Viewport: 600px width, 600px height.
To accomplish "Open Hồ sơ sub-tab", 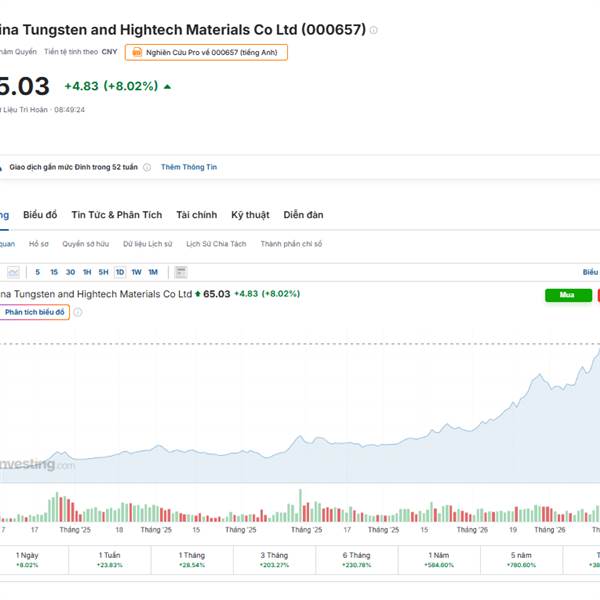I will (39, 244).
